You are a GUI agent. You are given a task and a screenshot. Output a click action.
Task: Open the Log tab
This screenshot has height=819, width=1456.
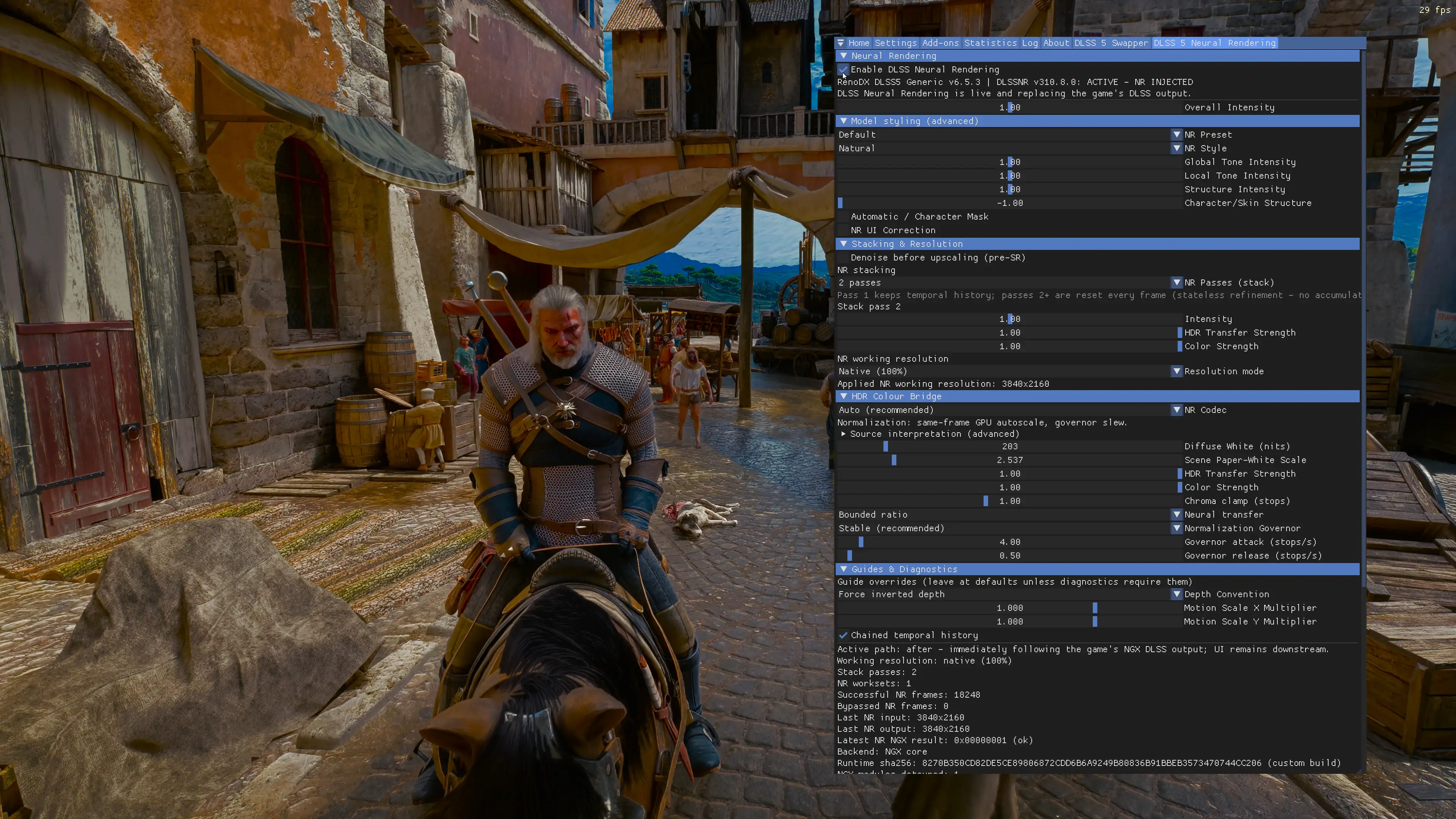point(1029,43)
